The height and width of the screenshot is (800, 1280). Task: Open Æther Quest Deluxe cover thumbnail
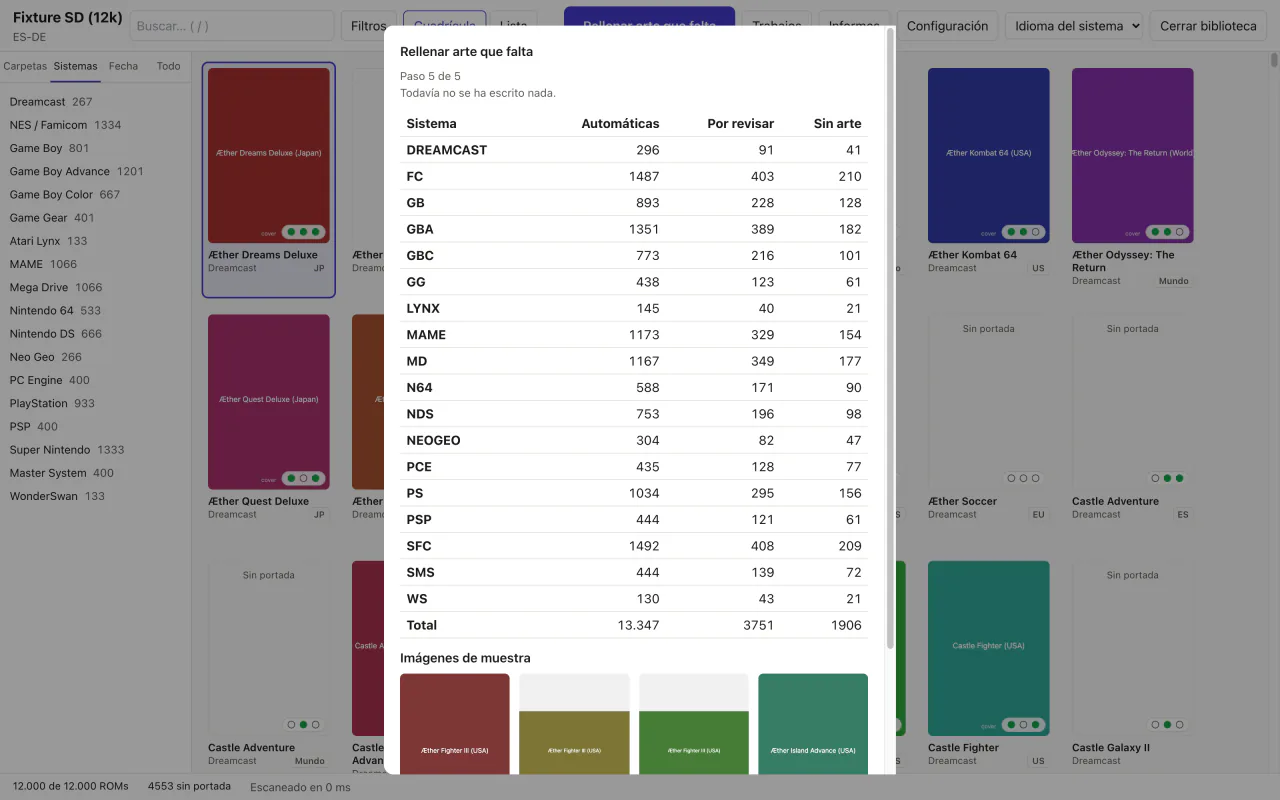coord(269,402)
